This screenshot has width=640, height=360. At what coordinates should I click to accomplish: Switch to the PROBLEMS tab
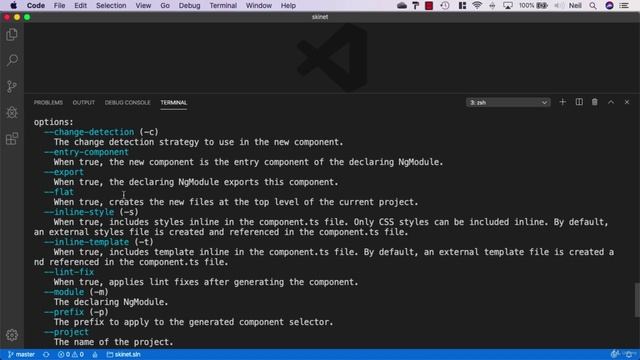click(x=48, y=102)
